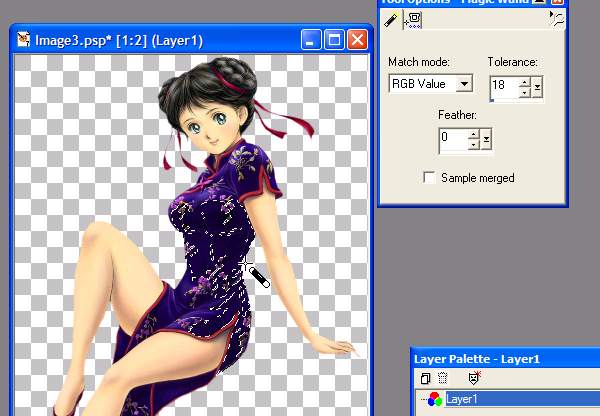Click the Create Layer icon in Layer Palette

pos(425,378)
